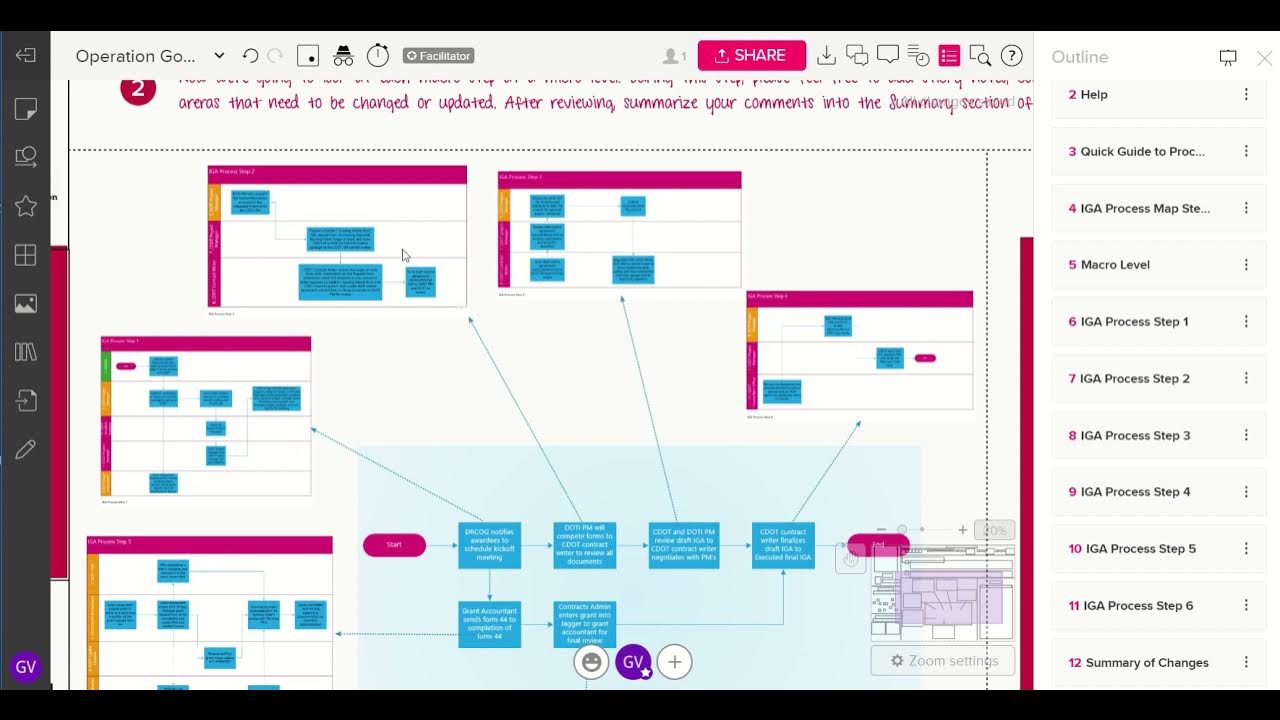This screenshot has width=1280, height=720.
Task: Open options menu for Summary of Changes
Action: [x=1246, y=662]
